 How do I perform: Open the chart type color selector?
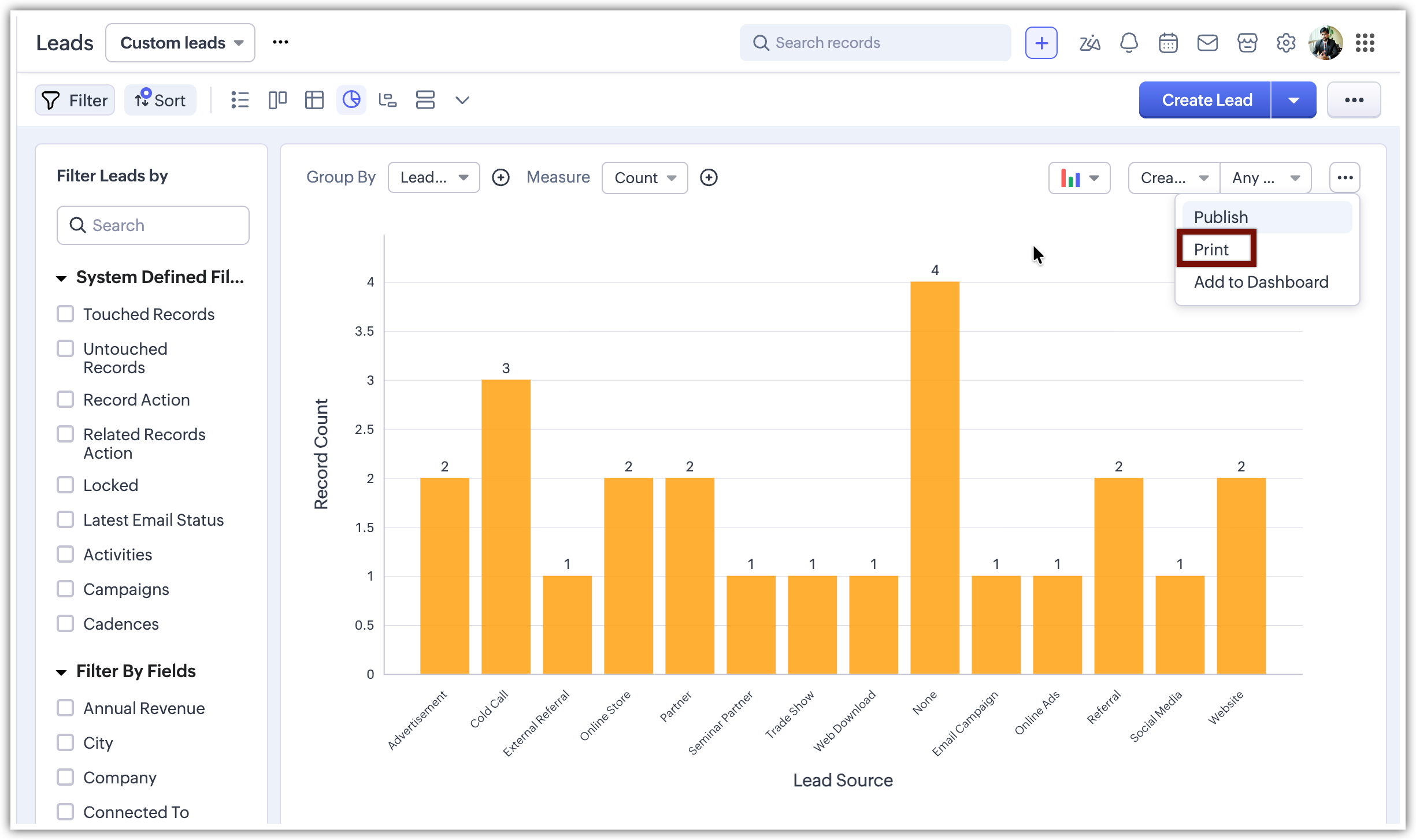(1079, 177)
